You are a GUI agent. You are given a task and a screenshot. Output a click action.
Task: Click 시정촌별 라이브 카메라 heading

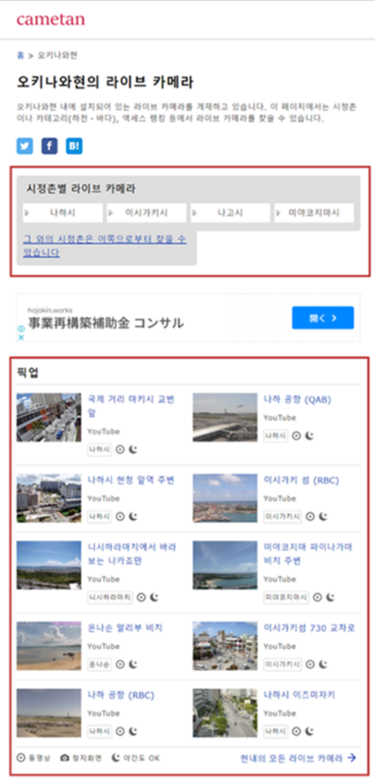click(x=81, y=189)
